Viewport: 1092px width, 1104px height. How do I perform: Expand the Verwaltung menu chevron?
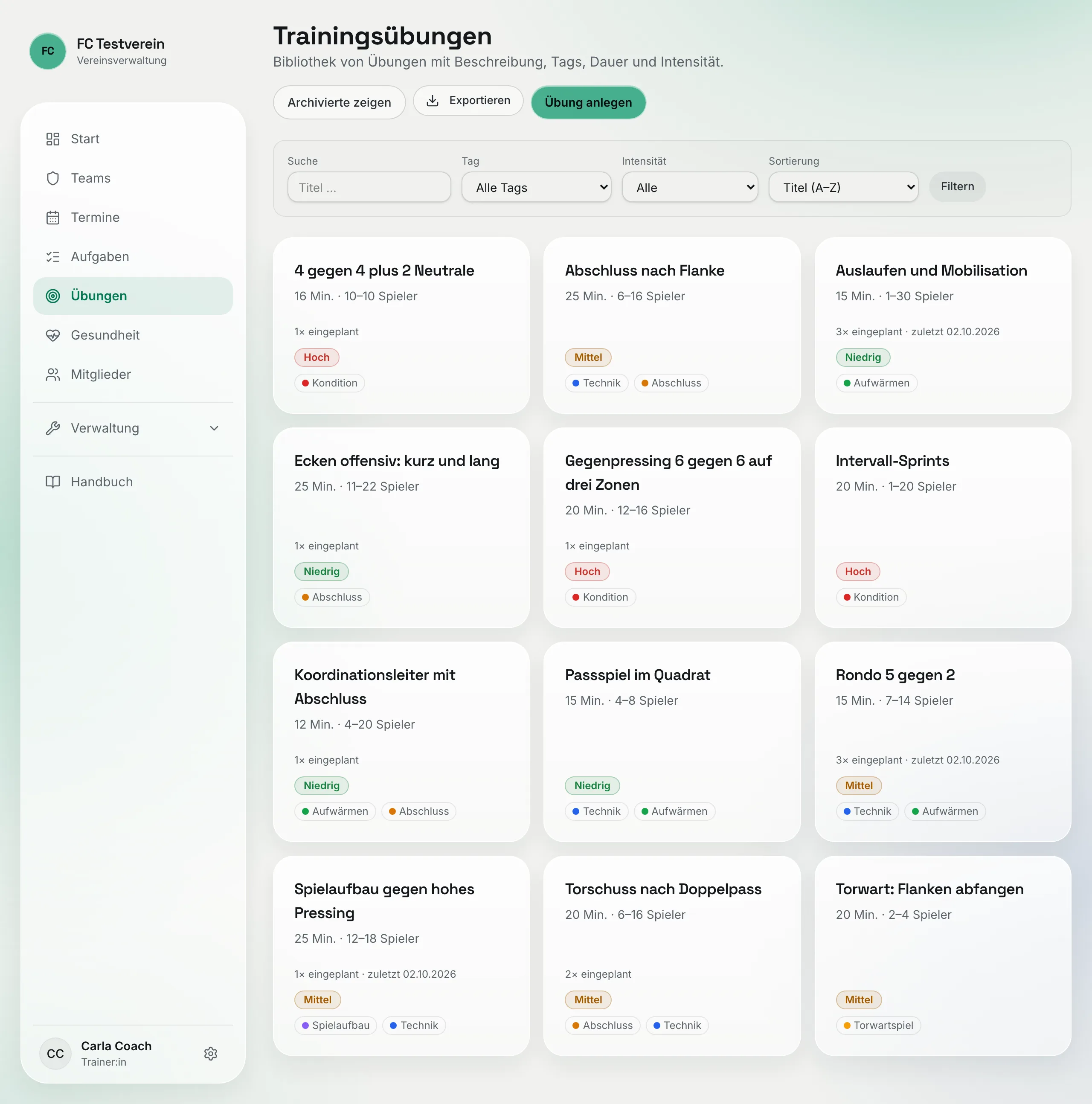(214, 429)
